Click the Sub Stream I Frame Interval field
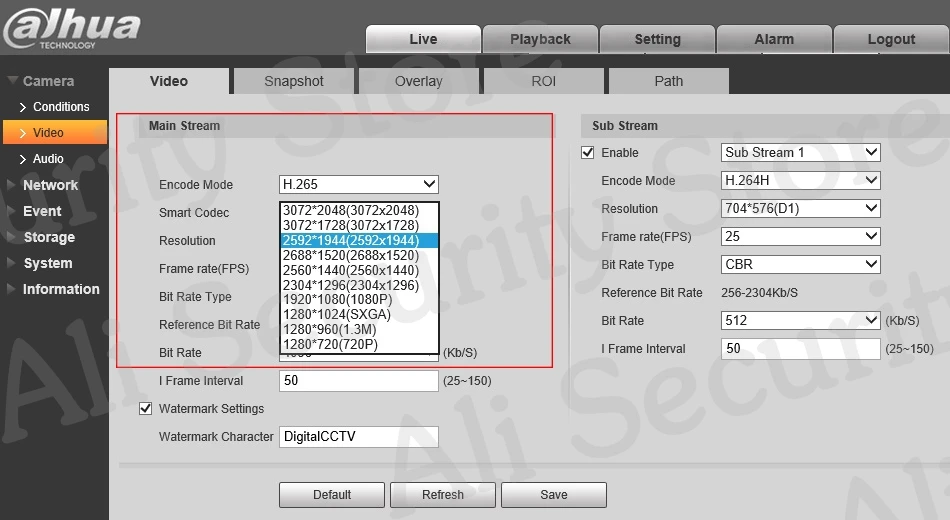 coord(800,348)
